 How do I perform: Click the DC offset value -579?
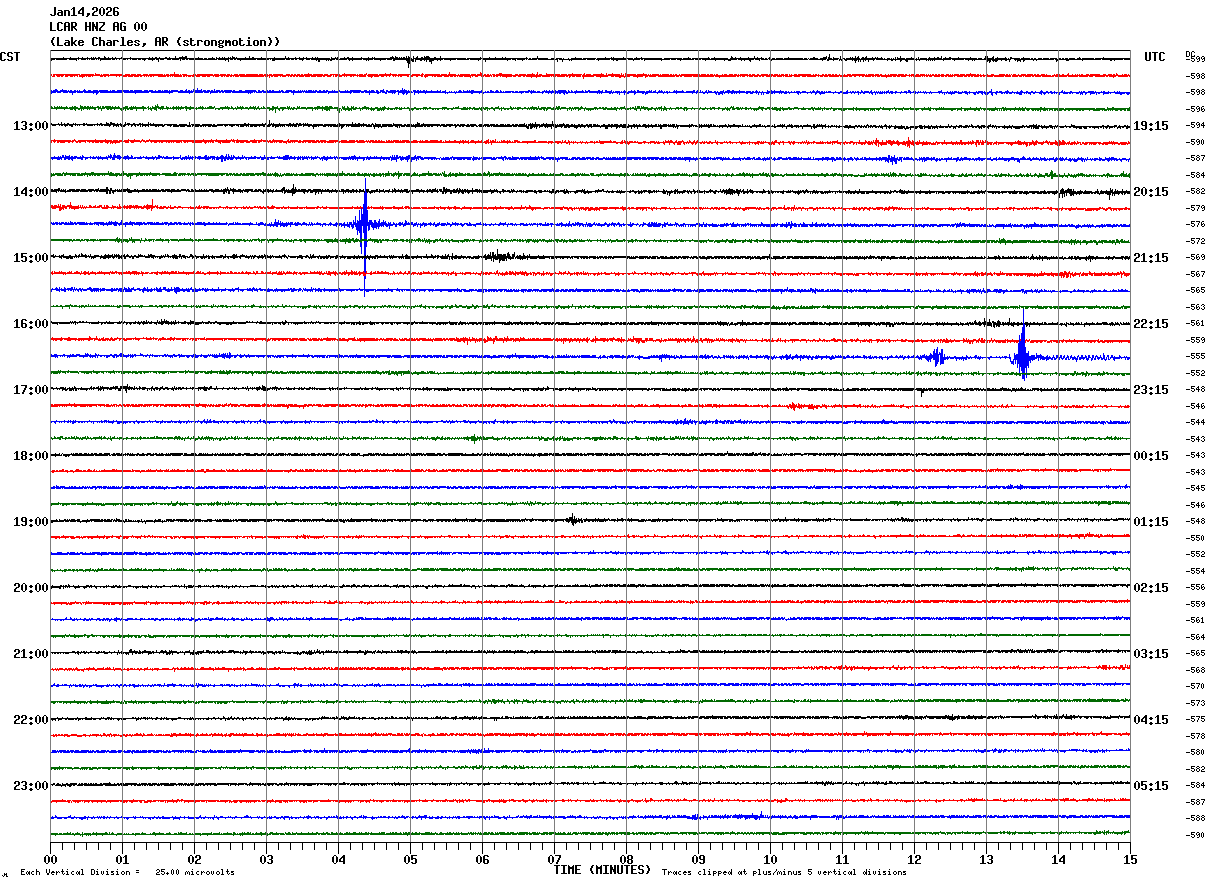1195,208
